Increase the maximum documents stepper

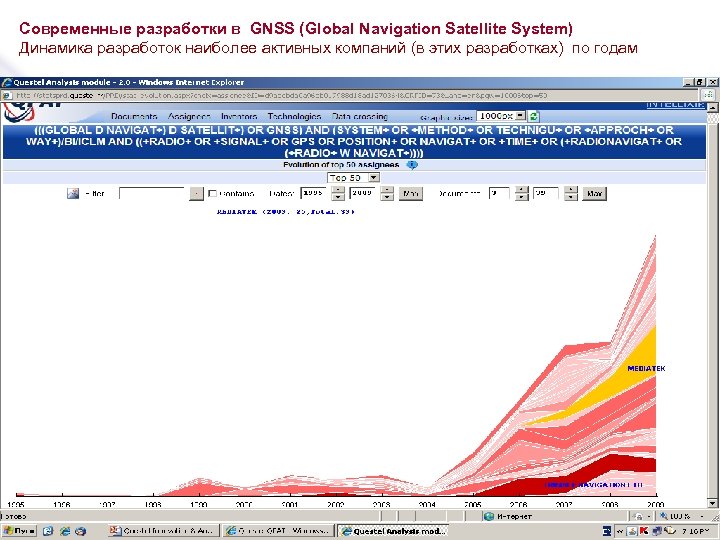click(571, 190)
